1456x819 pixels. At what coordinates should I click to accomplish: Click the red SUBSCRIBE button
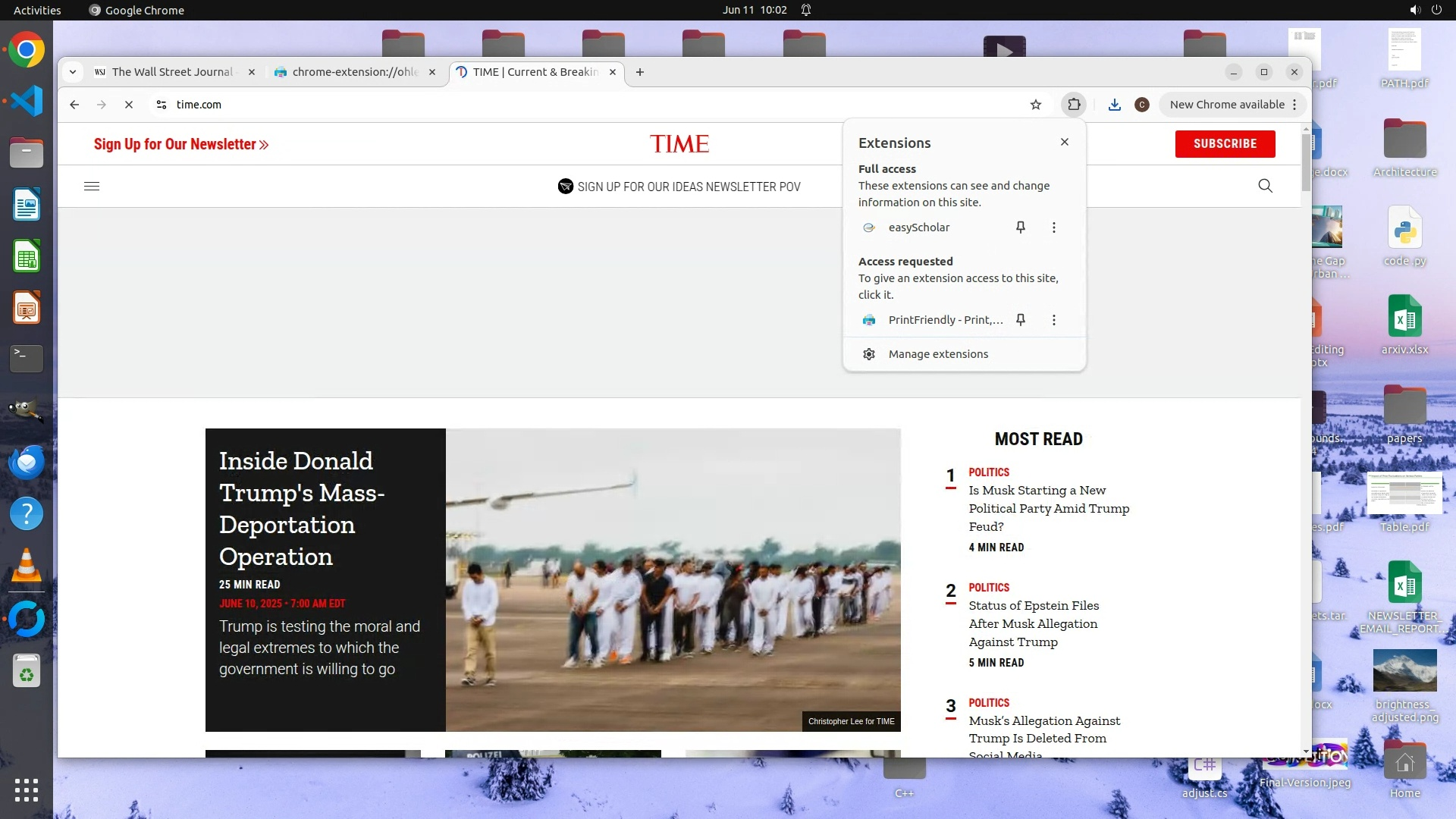(1225, 144)
